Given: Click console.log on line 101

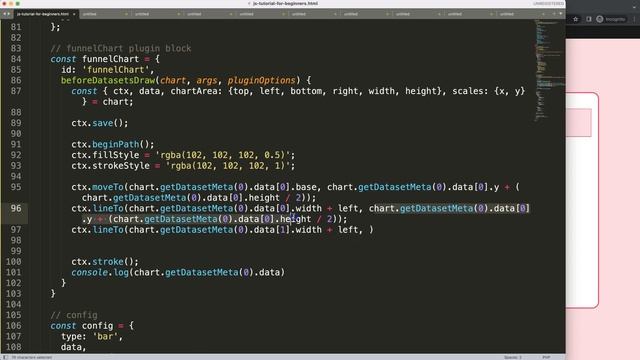Looking at the screenshot, I should pos(100,272).
